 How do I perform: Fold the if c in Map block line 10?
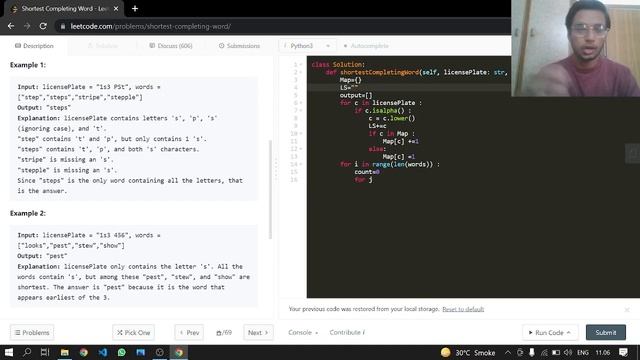(301, 133)
